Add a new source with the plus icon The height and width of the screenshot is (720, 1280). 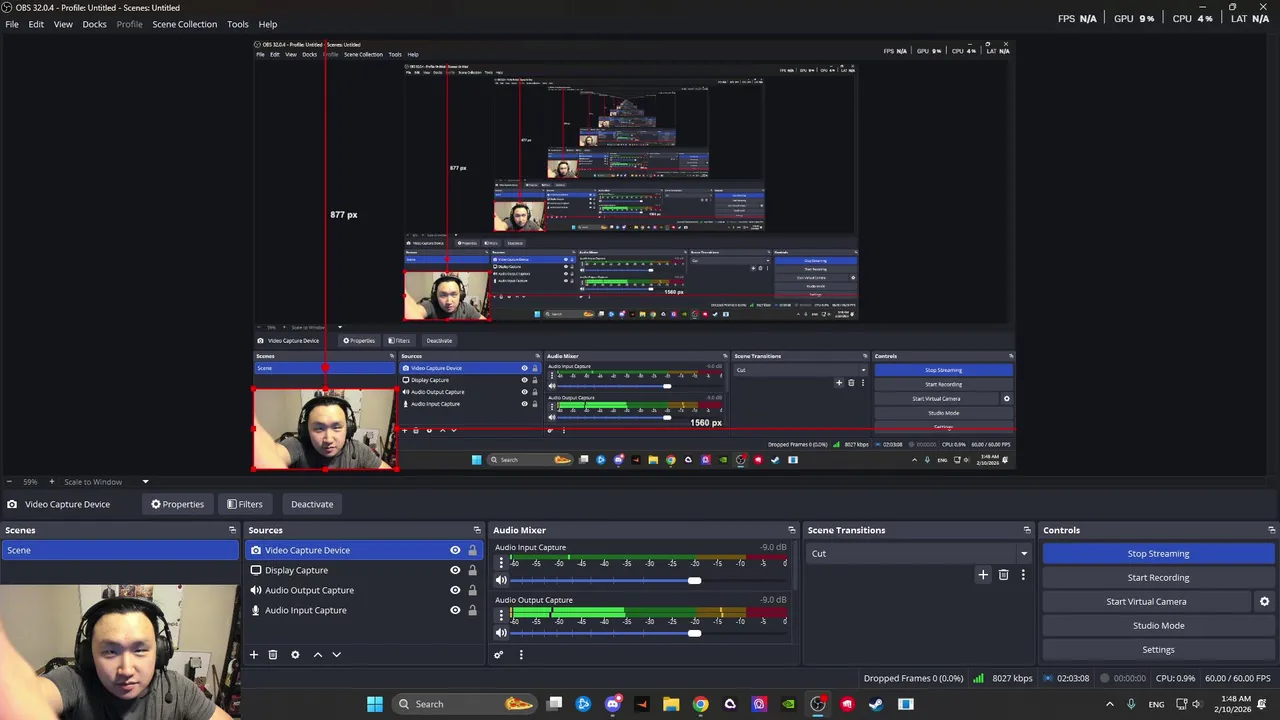click(254, 655)
